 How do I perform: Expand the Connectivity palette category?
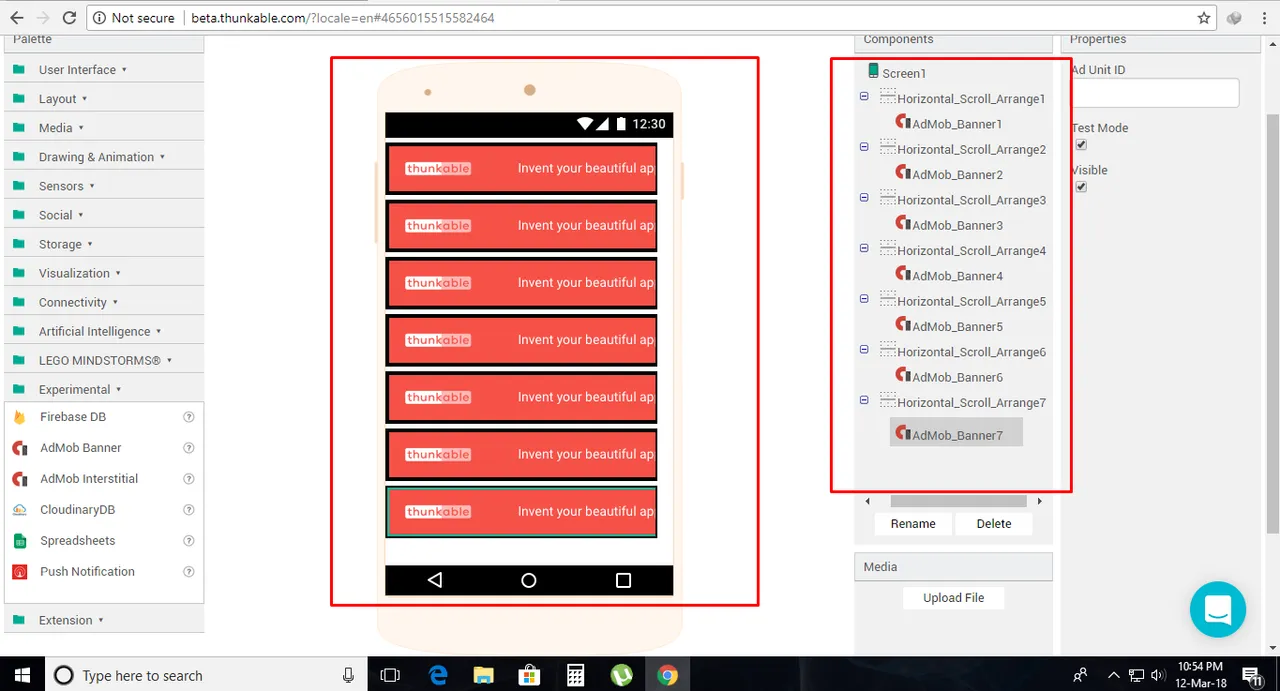tap(104, 302)
